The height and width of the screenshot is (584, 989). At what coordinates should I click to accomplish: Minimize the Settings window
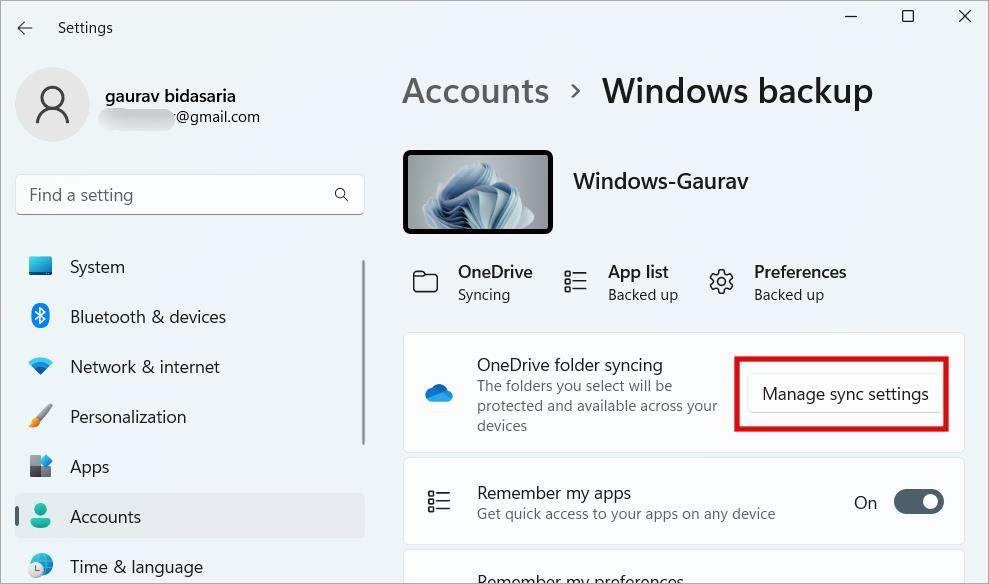coord(851,16)
